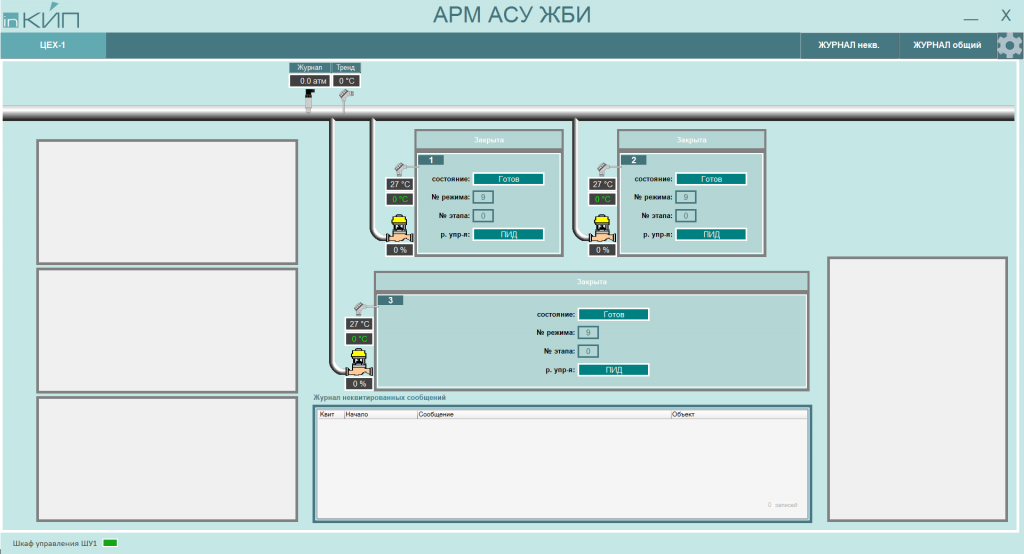Click the Закрыта header of chamber 2
The image size is (1024, 554).
[691, 140]
